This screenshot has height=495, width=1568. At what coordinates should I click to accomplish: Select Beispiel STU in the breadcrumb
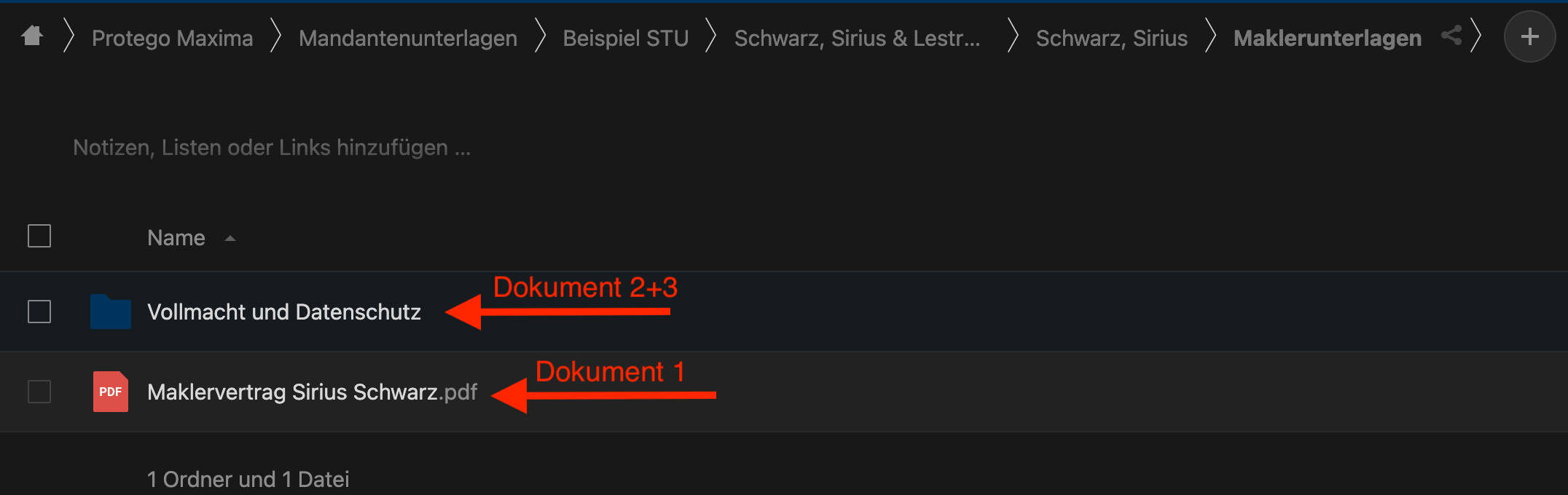click(x=625, y=37)
